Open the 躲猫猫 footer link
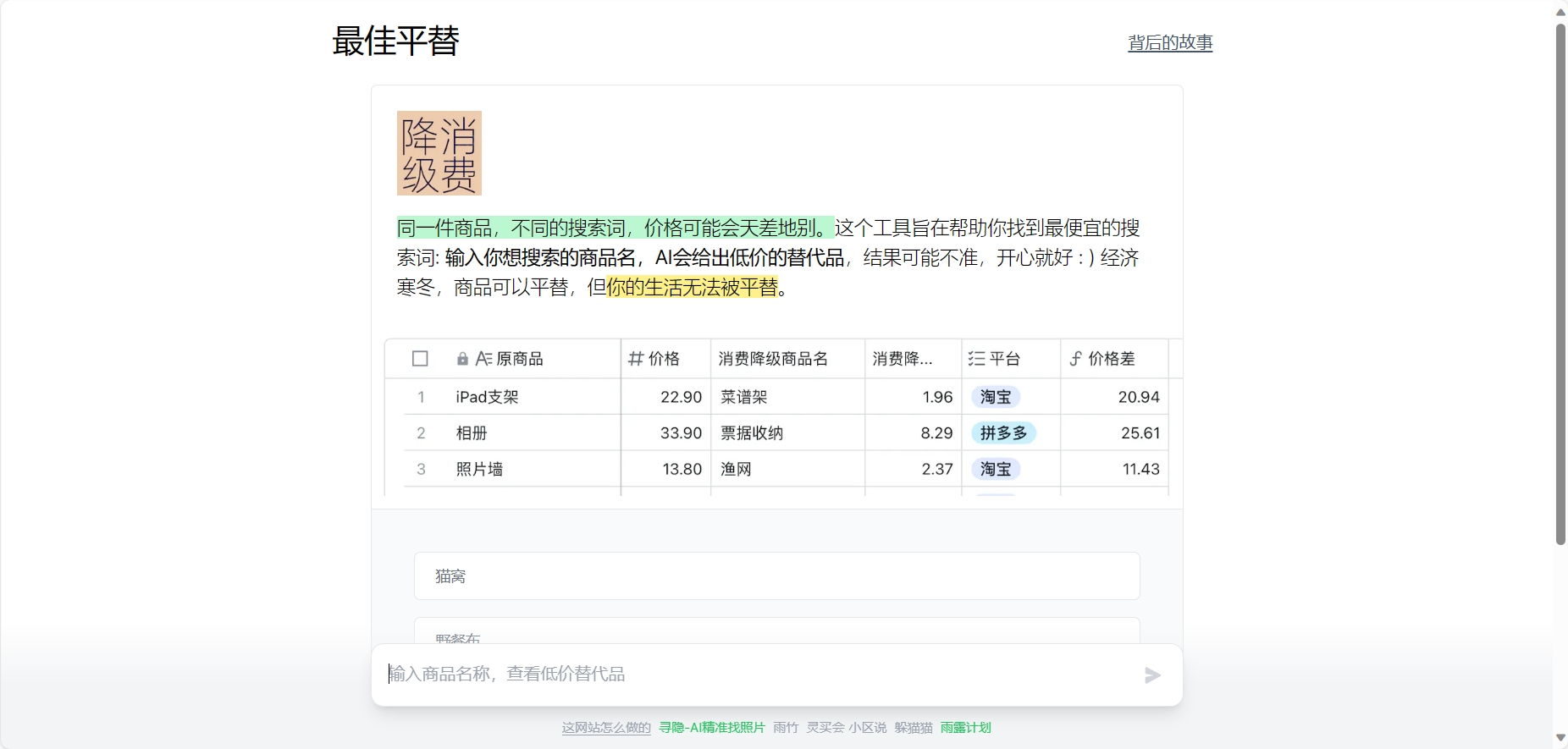The image size is (1568, 749). click(x=914, y=728)
